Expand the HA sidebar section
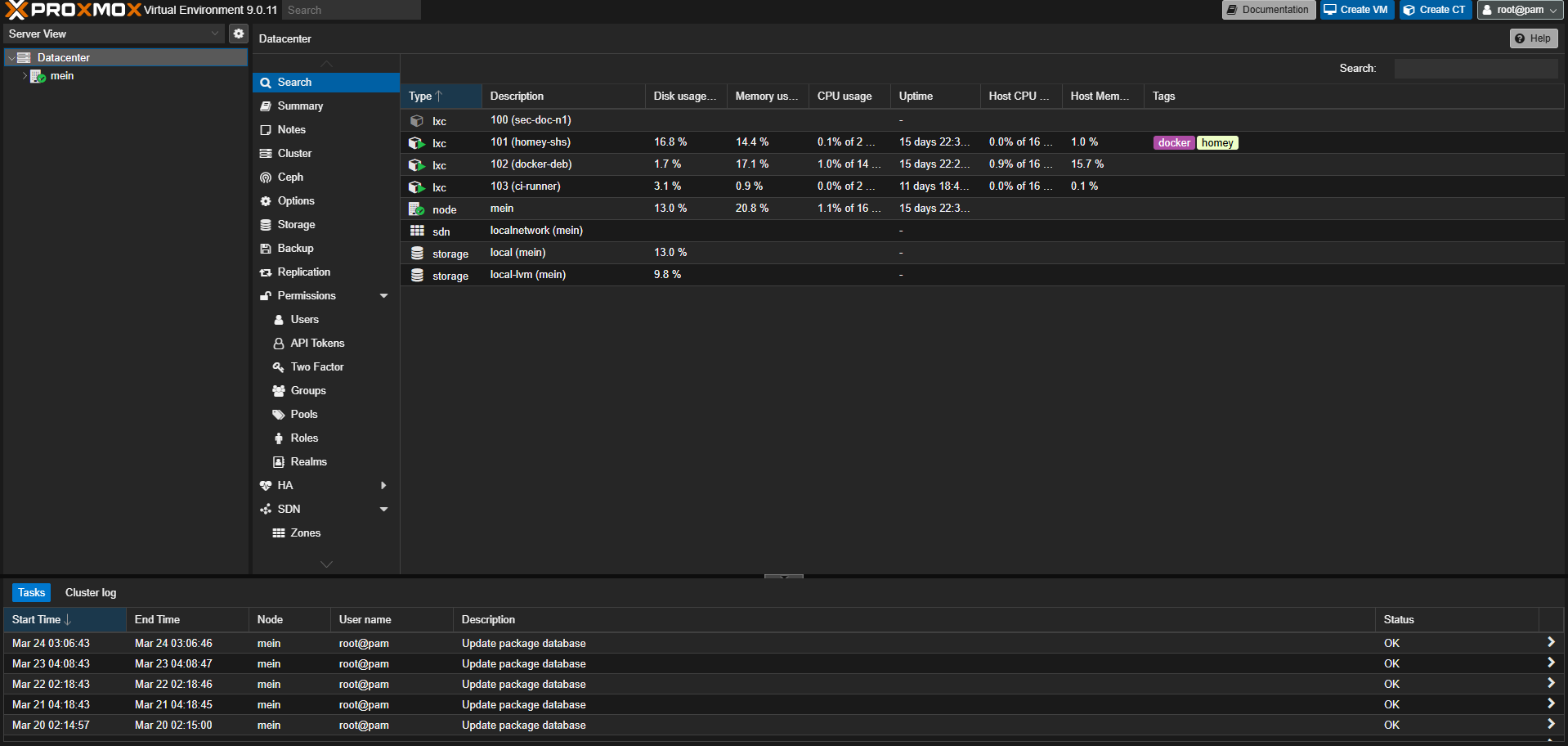 [x=383, y=485]
